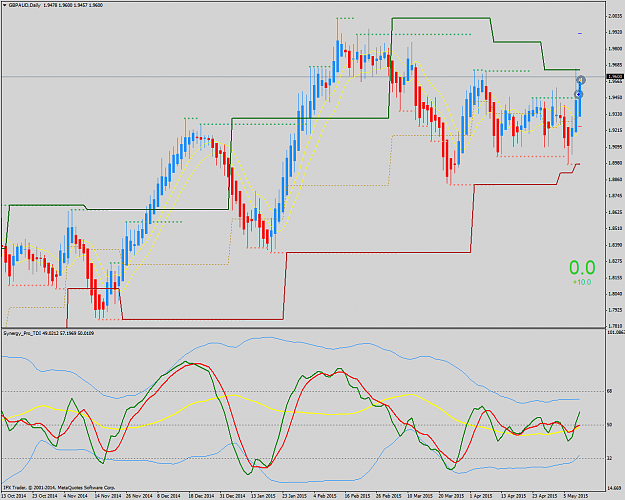Click the 14.669 indicator scale value

pos(614,488)
